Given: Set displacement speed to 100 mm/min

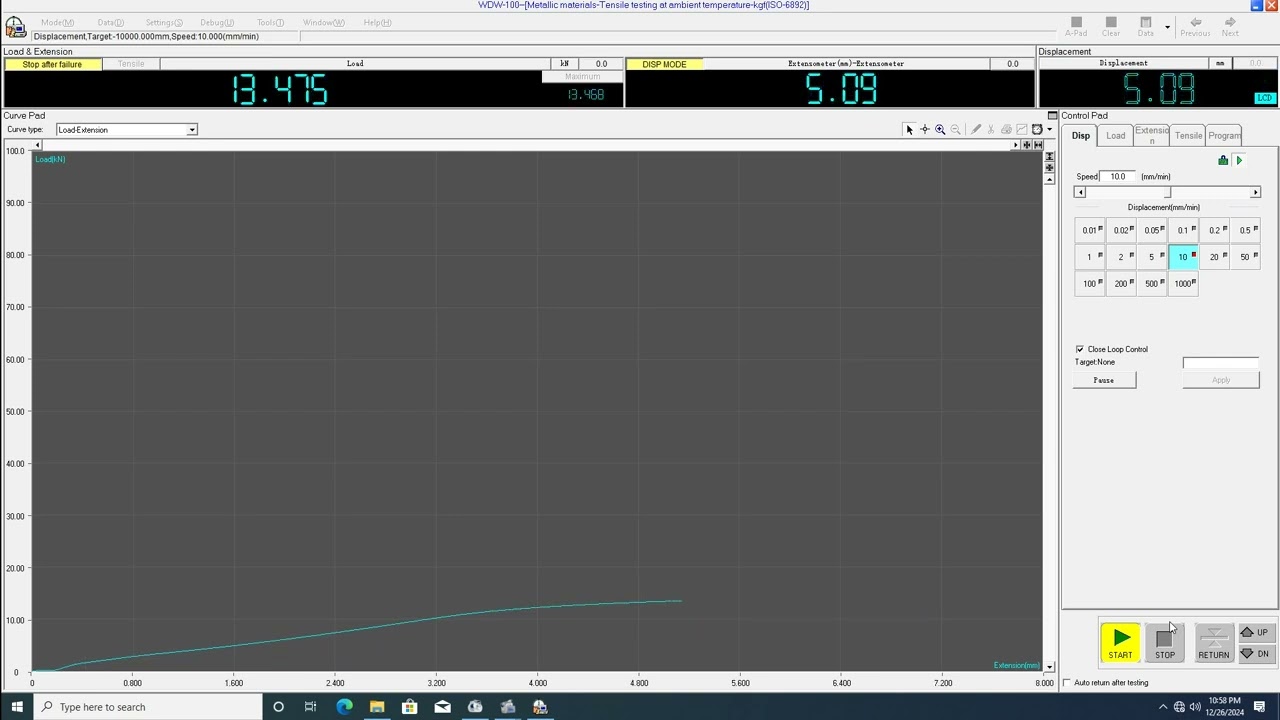Looking at the screenshot, I should click(x=1090, y=283).
